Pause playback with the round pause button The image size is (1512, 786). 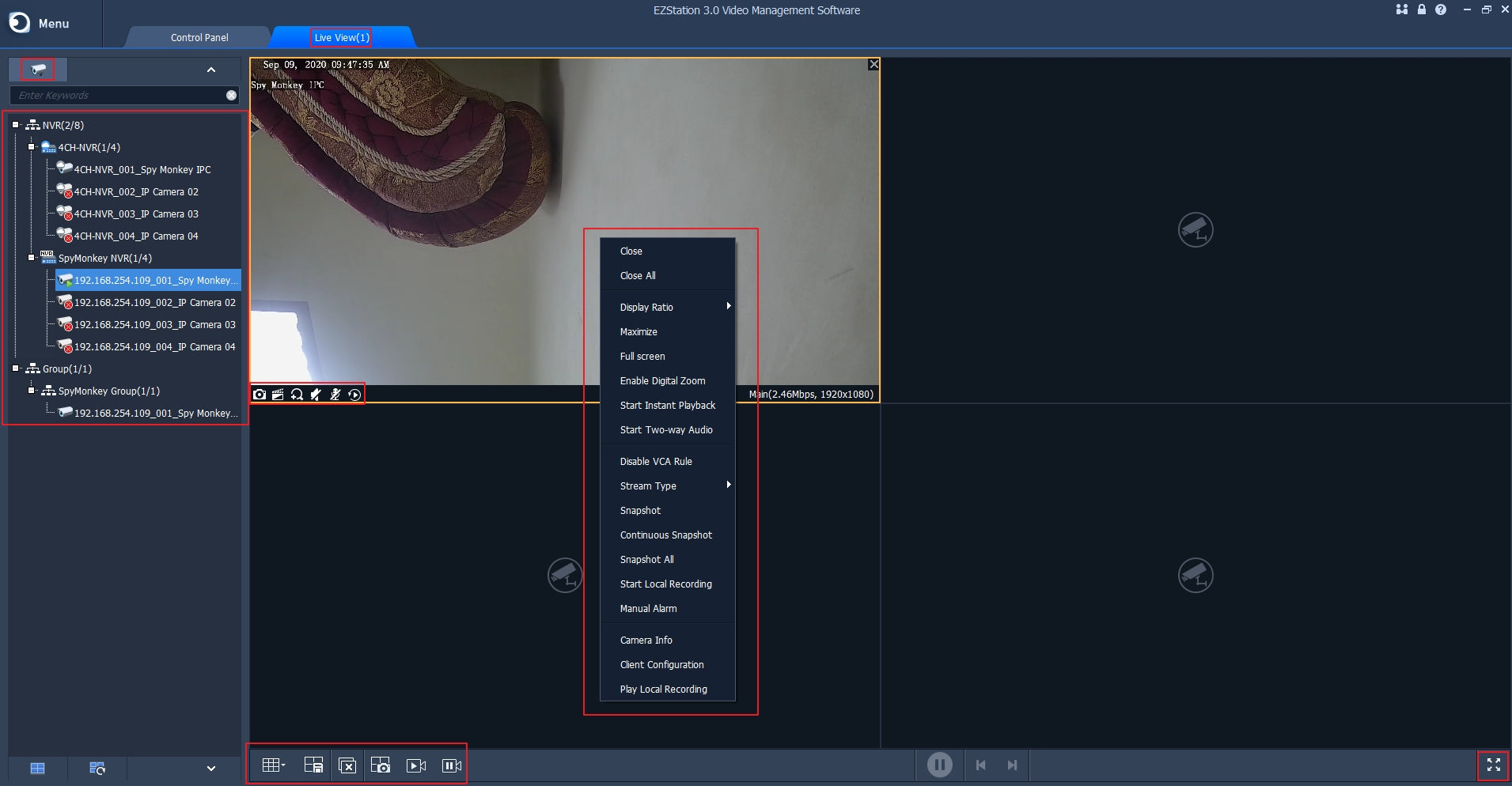[939, 765]
